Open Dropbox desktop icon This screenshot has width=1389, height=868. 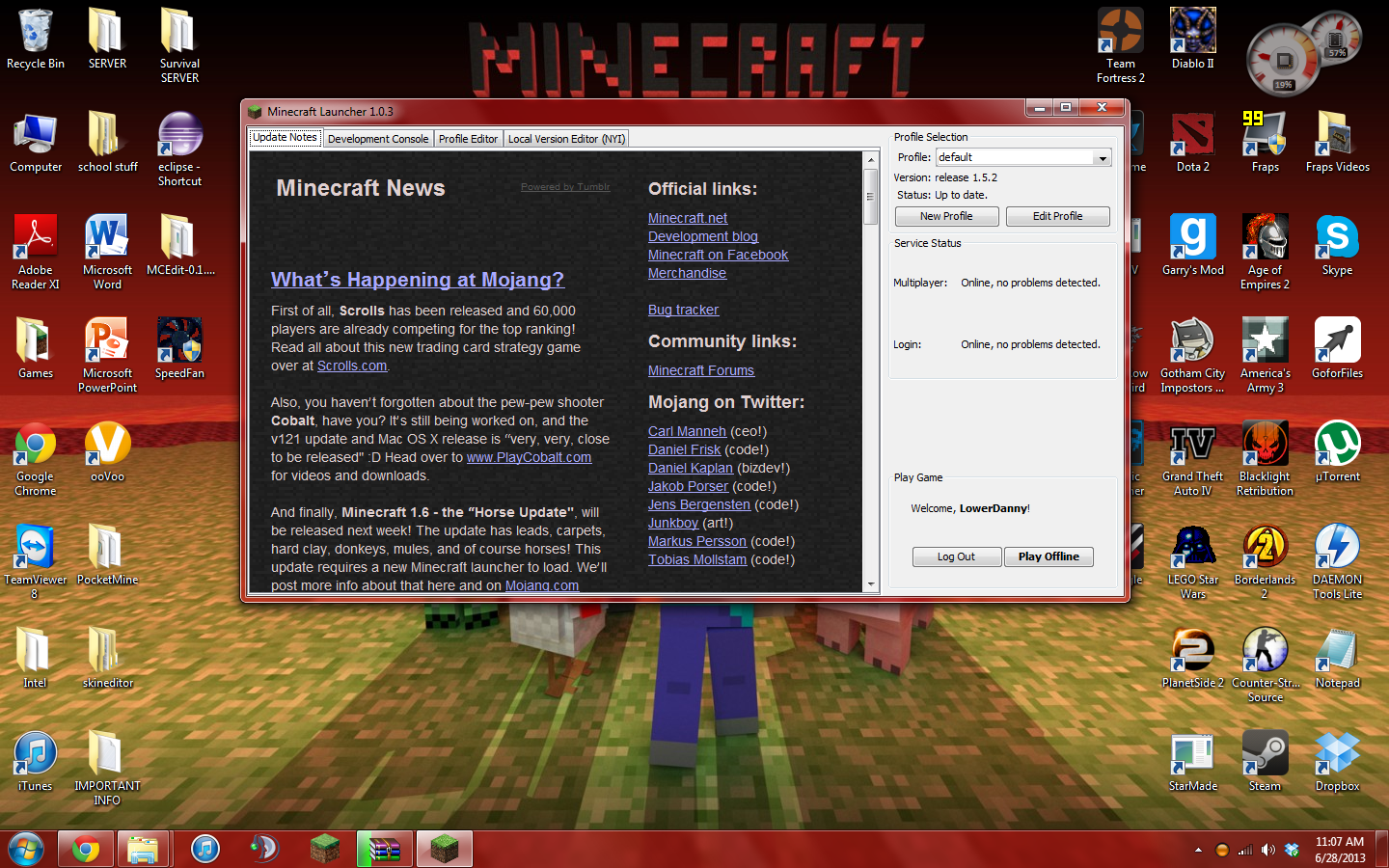pyautogui.click(x=1338, y=761)
